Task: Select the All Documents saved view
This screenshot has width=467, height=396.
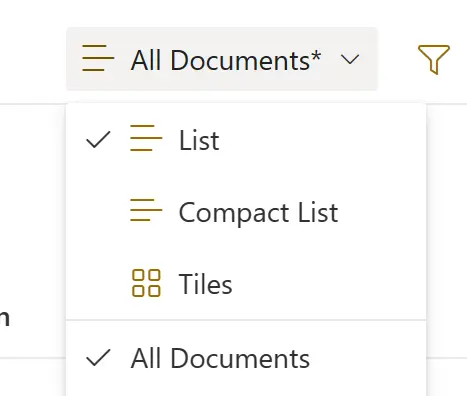Action: (246, 359)
